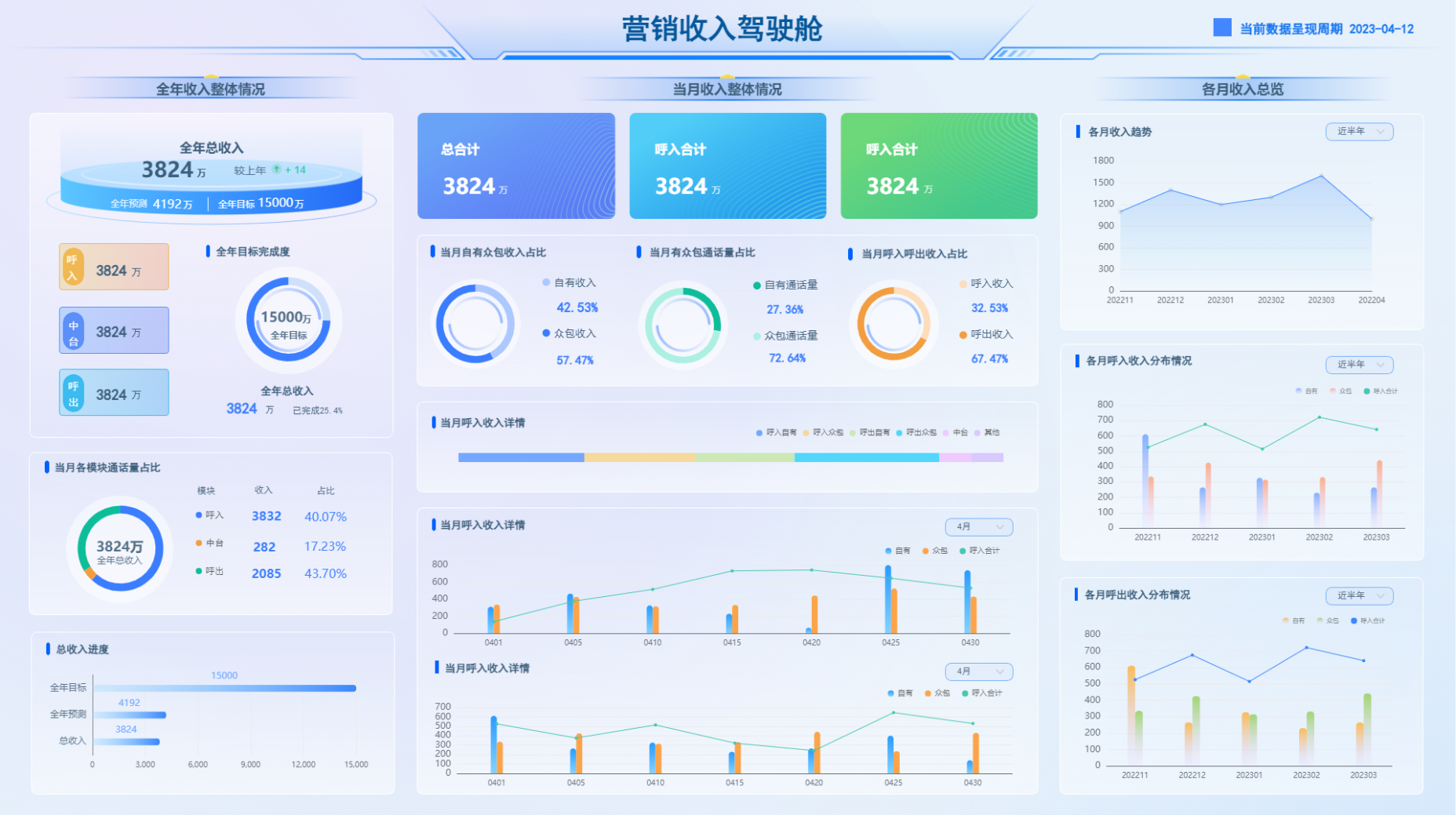1456x815 pixels.
Task: Click the blue 中台 badge icon
Action: point(73,333)
